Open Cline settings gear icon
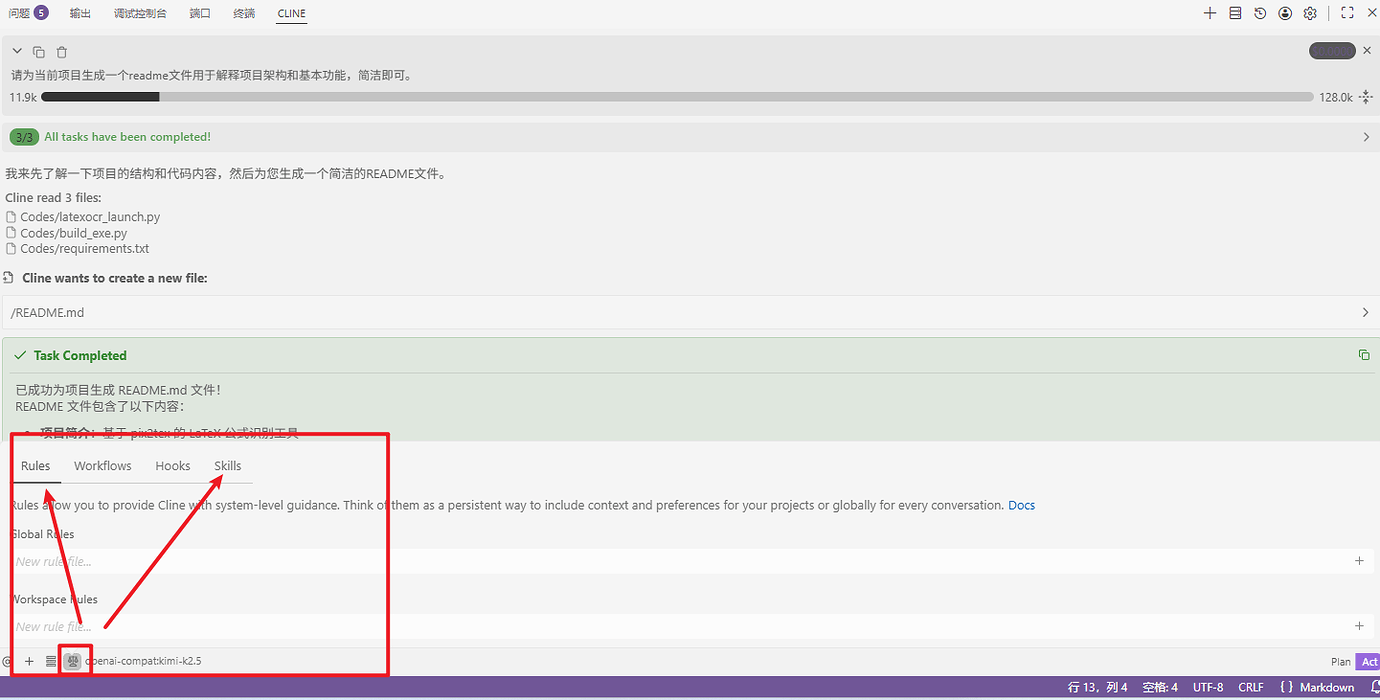Screen dimensions: 1380x700 point(1310,13)
